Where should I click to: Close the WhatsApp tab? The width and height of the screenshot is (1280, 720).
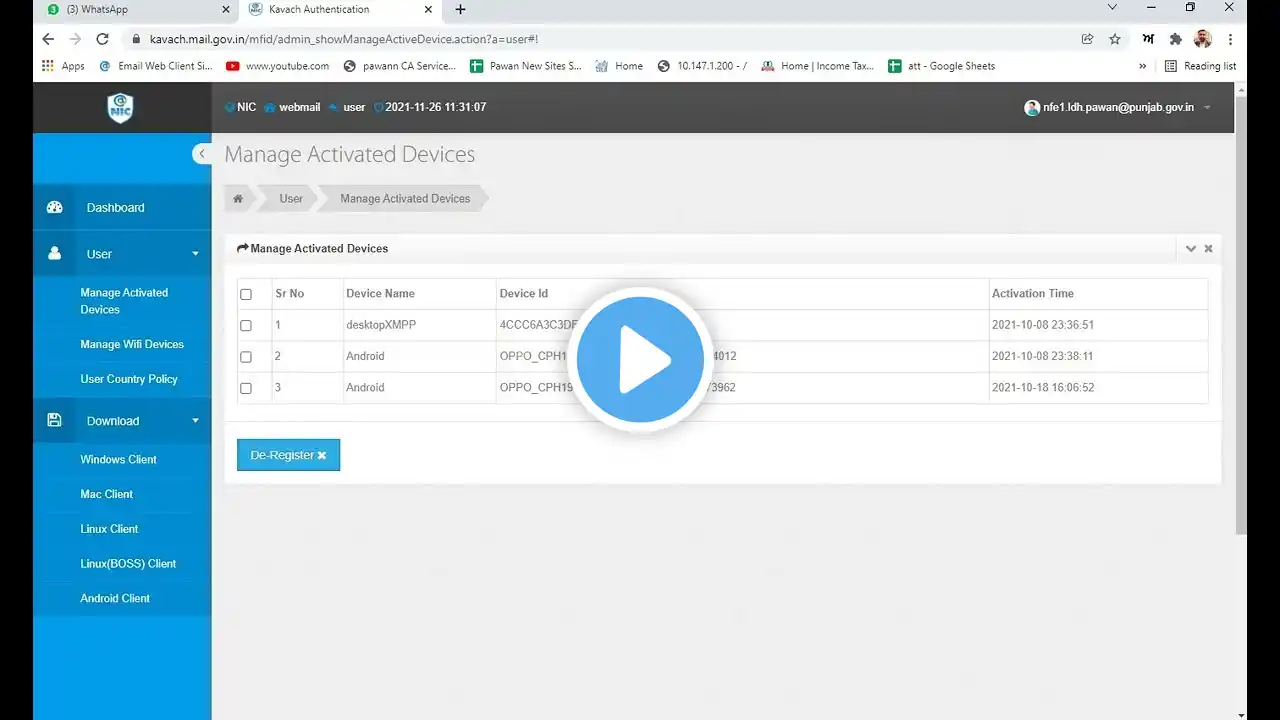pos(224,10)
